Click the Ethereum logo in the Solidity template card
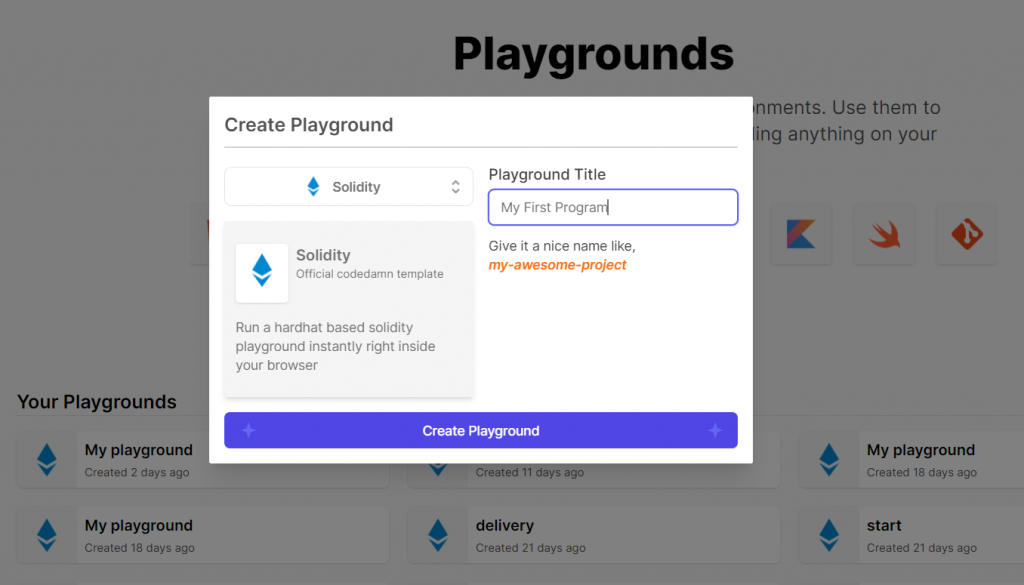 (261, 272)
